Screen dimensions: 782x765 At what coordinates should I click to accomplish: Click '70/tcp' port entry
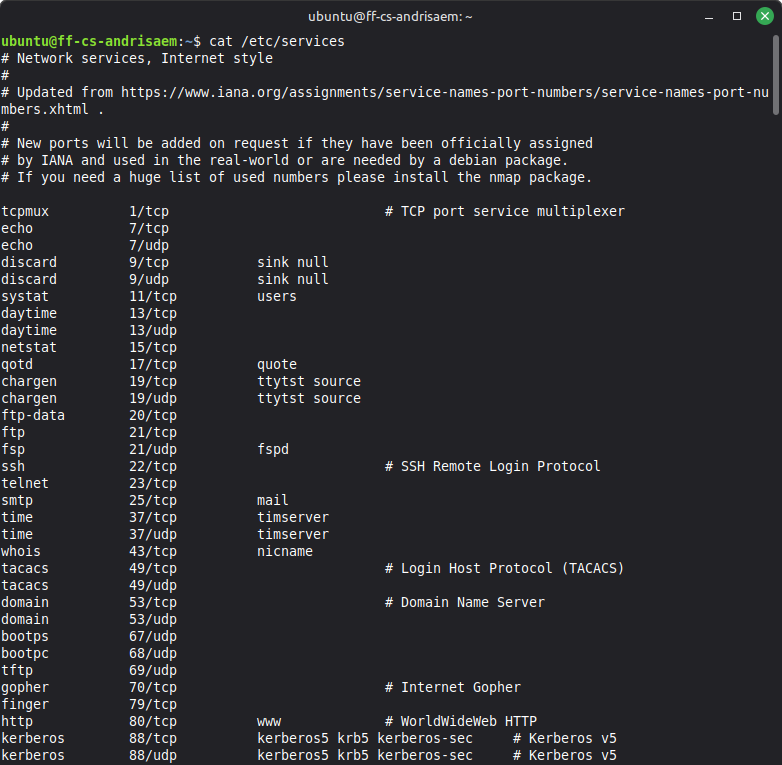click(153, 687)
